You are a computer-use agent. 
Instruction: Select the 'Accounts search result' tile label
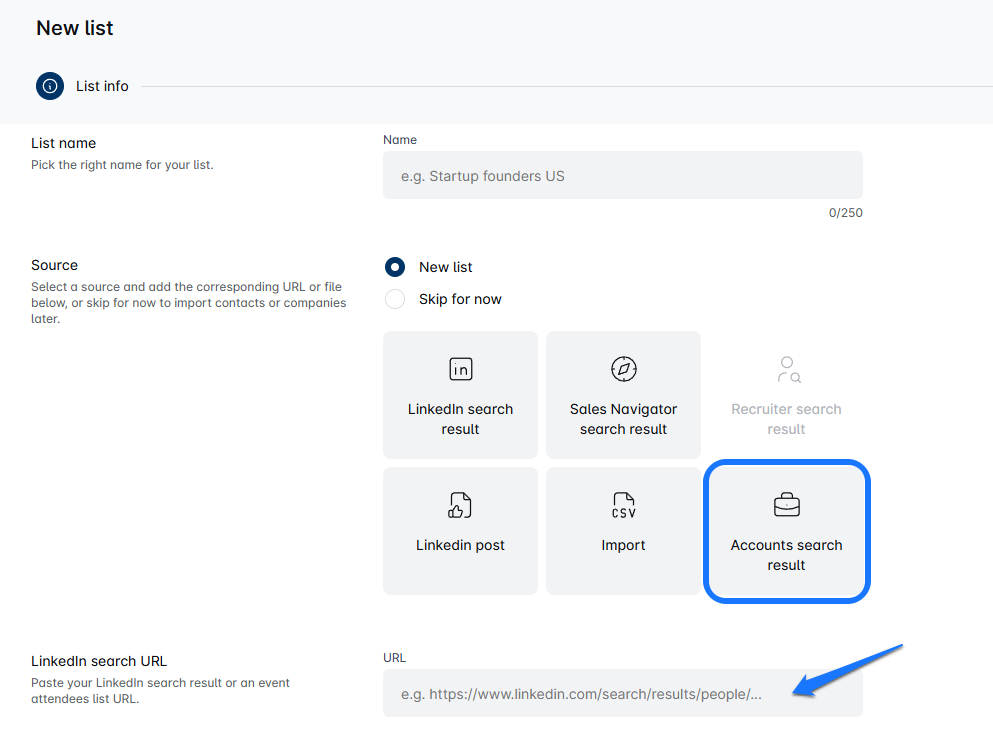(x=786, y=555)
